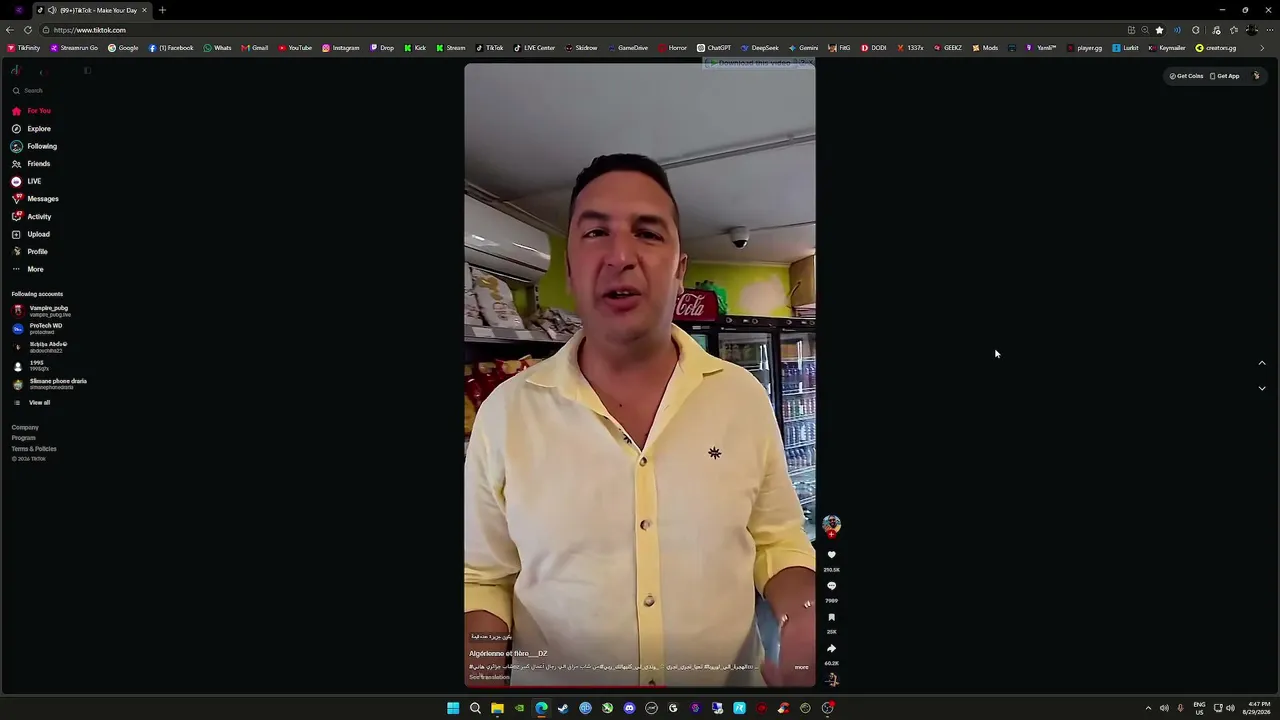
Task: Open Windows taskbar search
Action: 475,708
